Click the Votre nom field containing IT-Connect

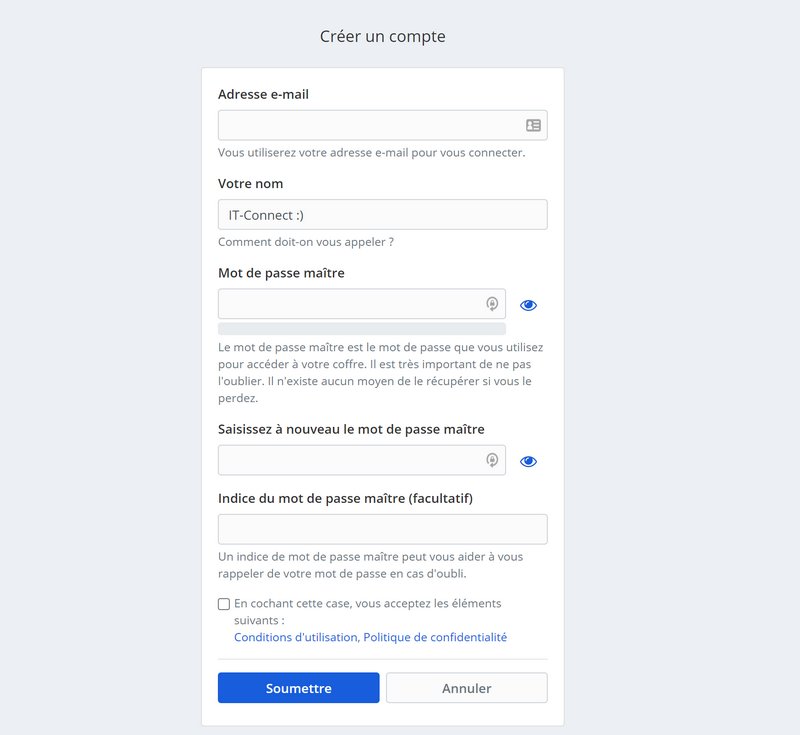(382, 215)
